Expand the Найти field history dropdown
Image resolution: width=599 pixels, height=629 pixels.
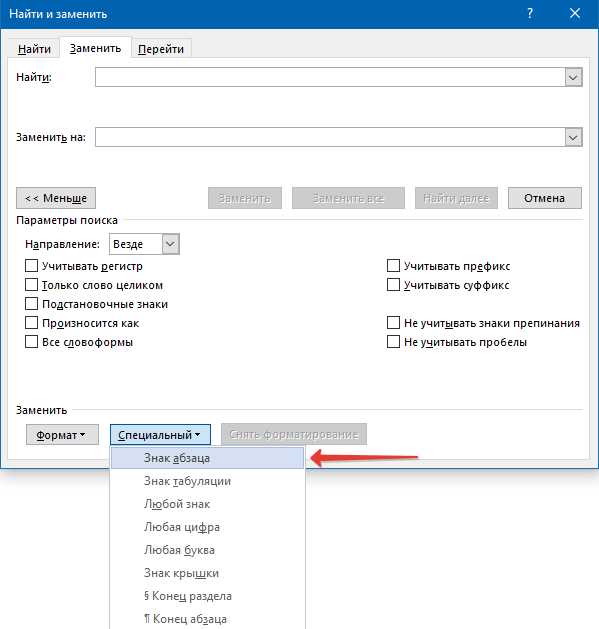click(x=573, y=77)
